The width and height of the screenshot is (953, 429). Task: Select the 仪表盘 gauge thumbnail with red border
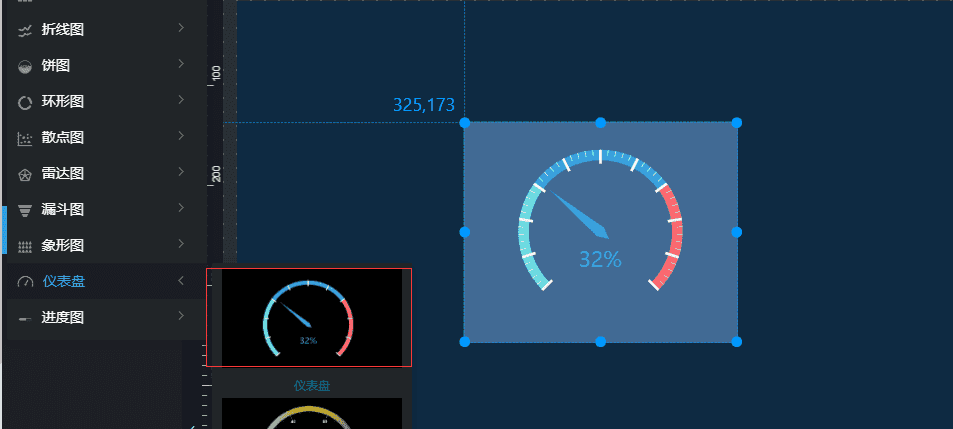(x=309, y=317)
